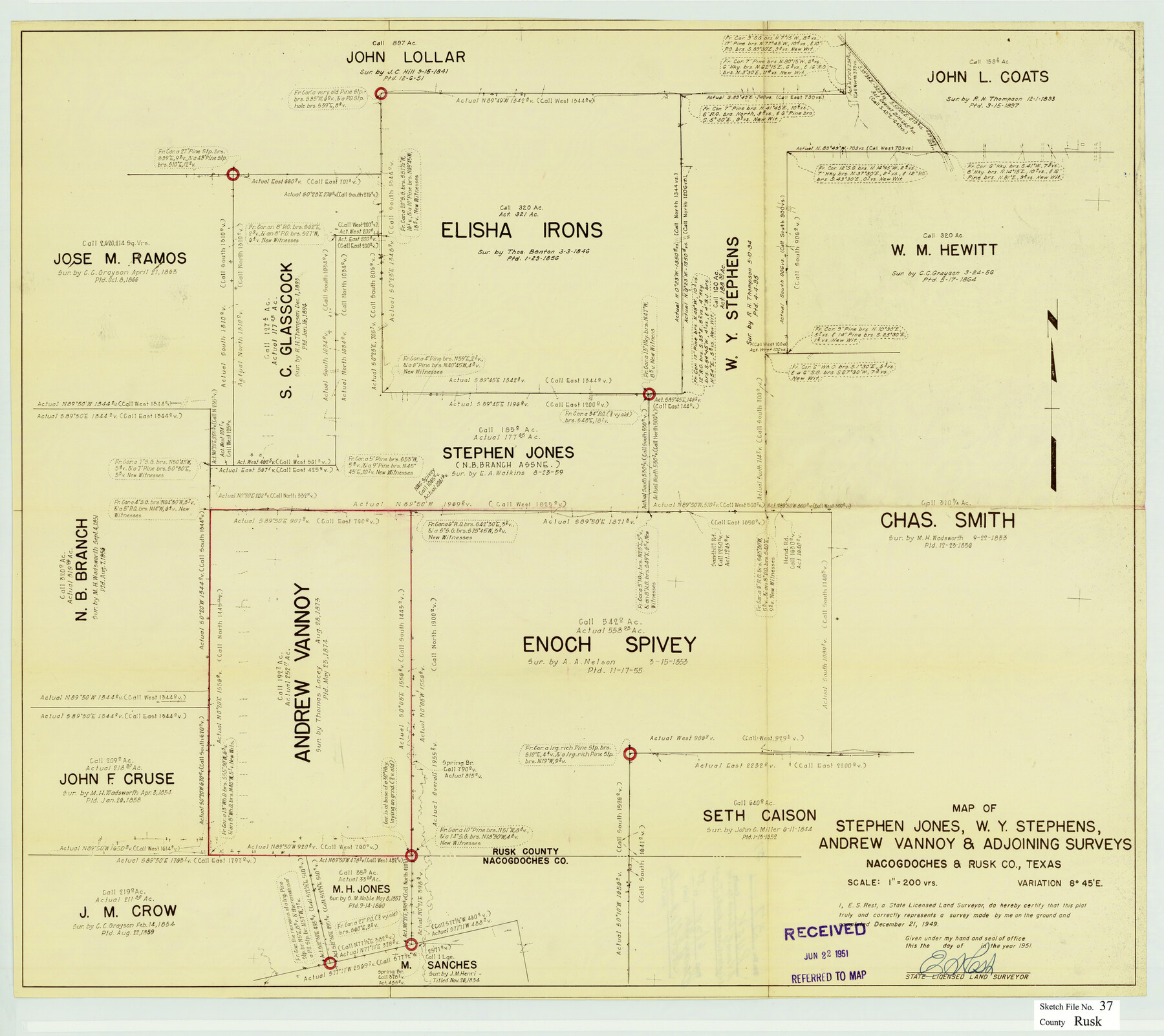Click 'Call 897 Ac.' above John Lollar
Screen dimensions: 1164x1036
394,42
